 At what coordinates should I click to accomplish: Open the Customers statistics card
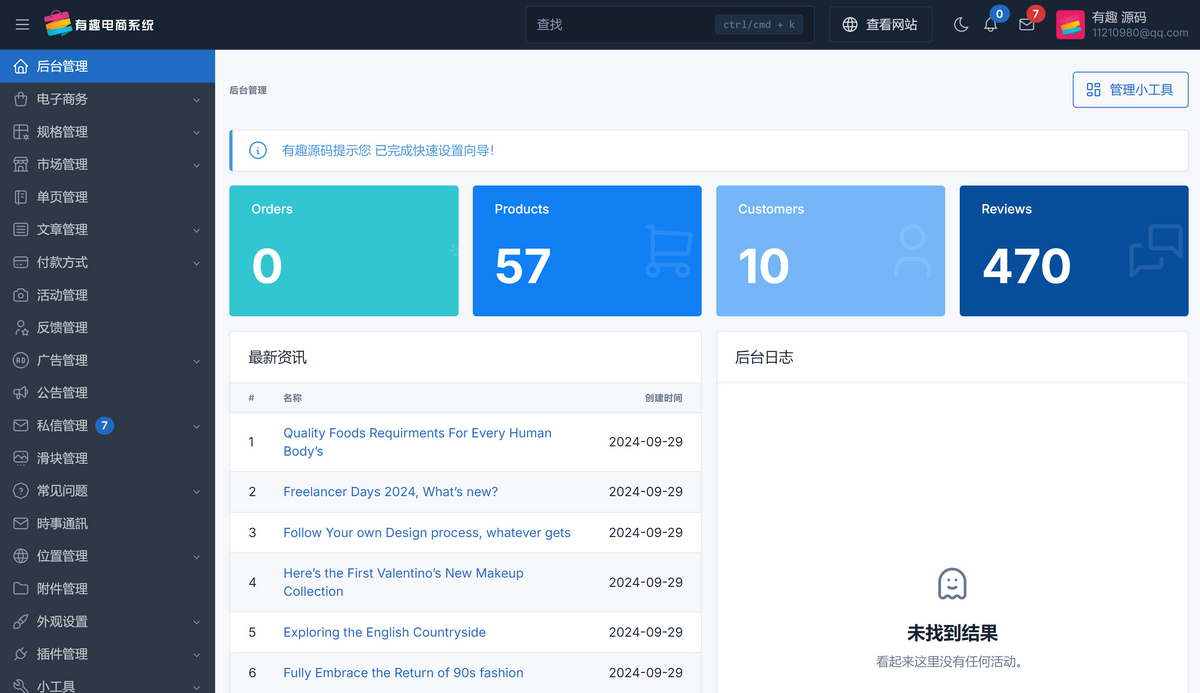click(x=830, y=251)
